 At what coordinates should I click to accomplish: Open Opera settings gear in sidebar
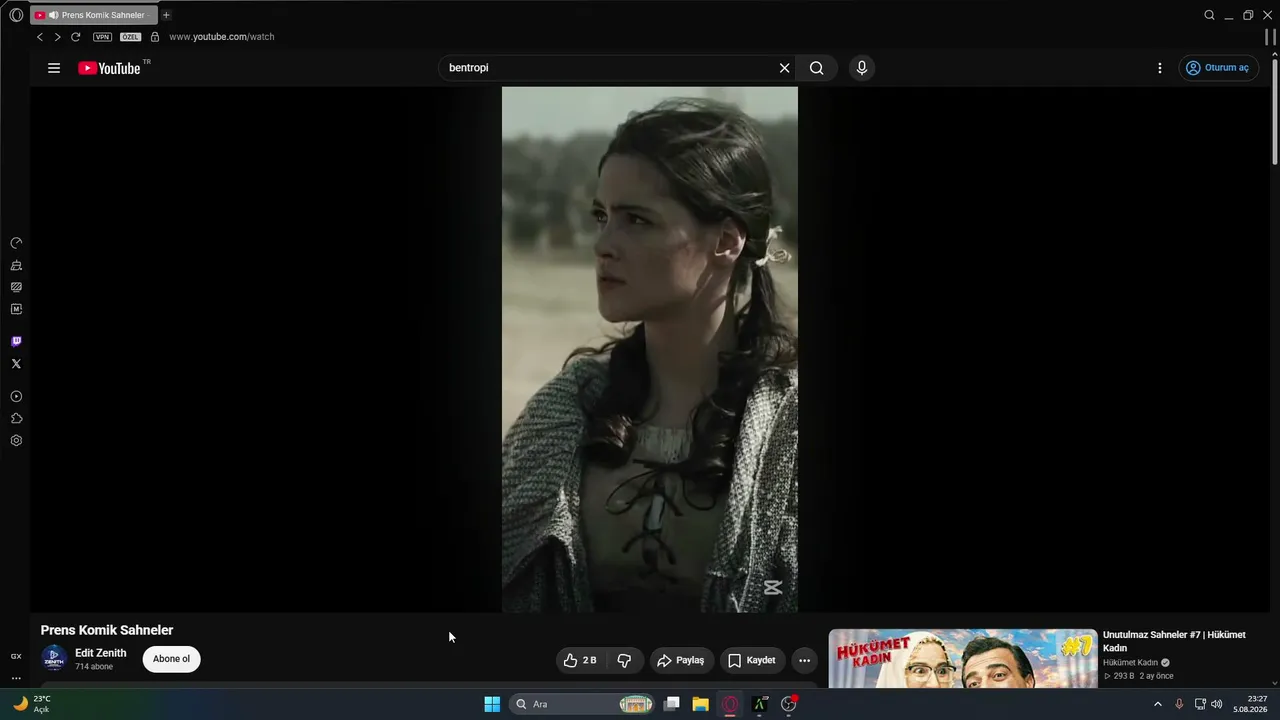coord(16,441)
